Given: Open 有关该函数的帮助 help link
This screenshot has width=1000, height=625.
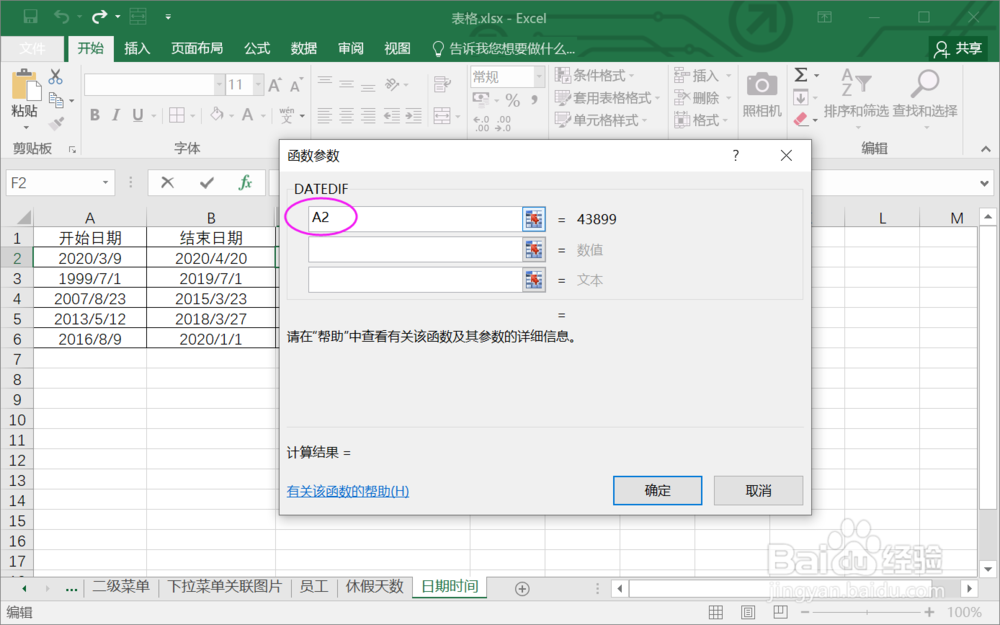Looking at the screenshot, I should 348,491.
